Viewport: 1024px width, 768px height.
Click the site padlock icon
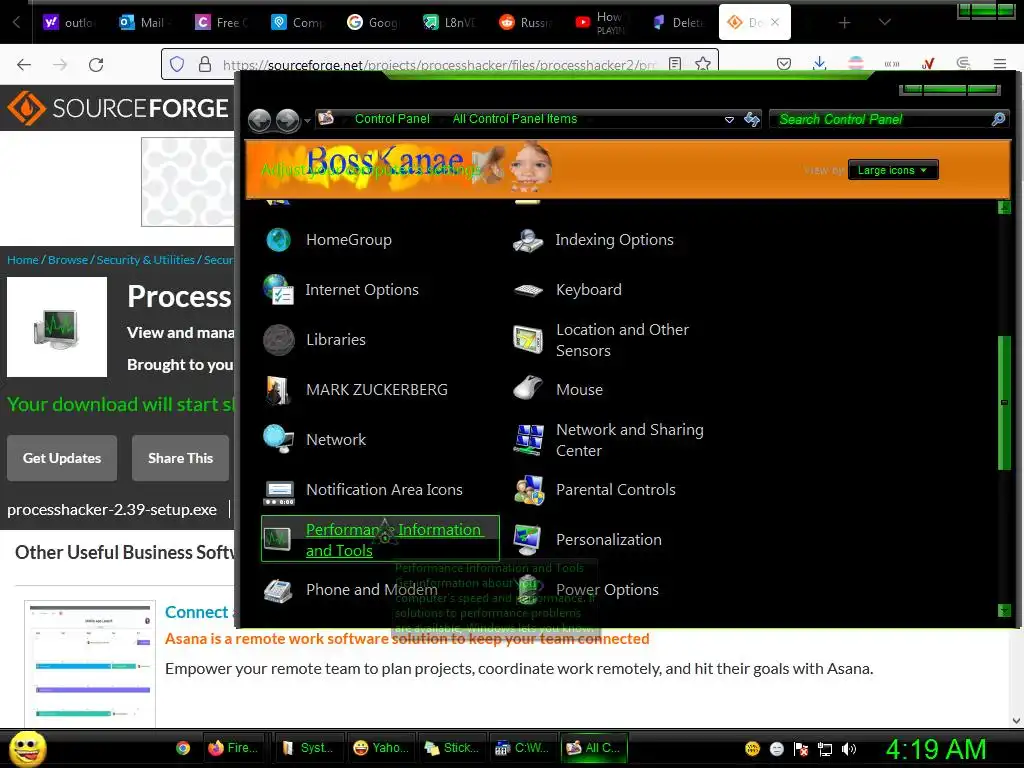(x=204, y=64)
